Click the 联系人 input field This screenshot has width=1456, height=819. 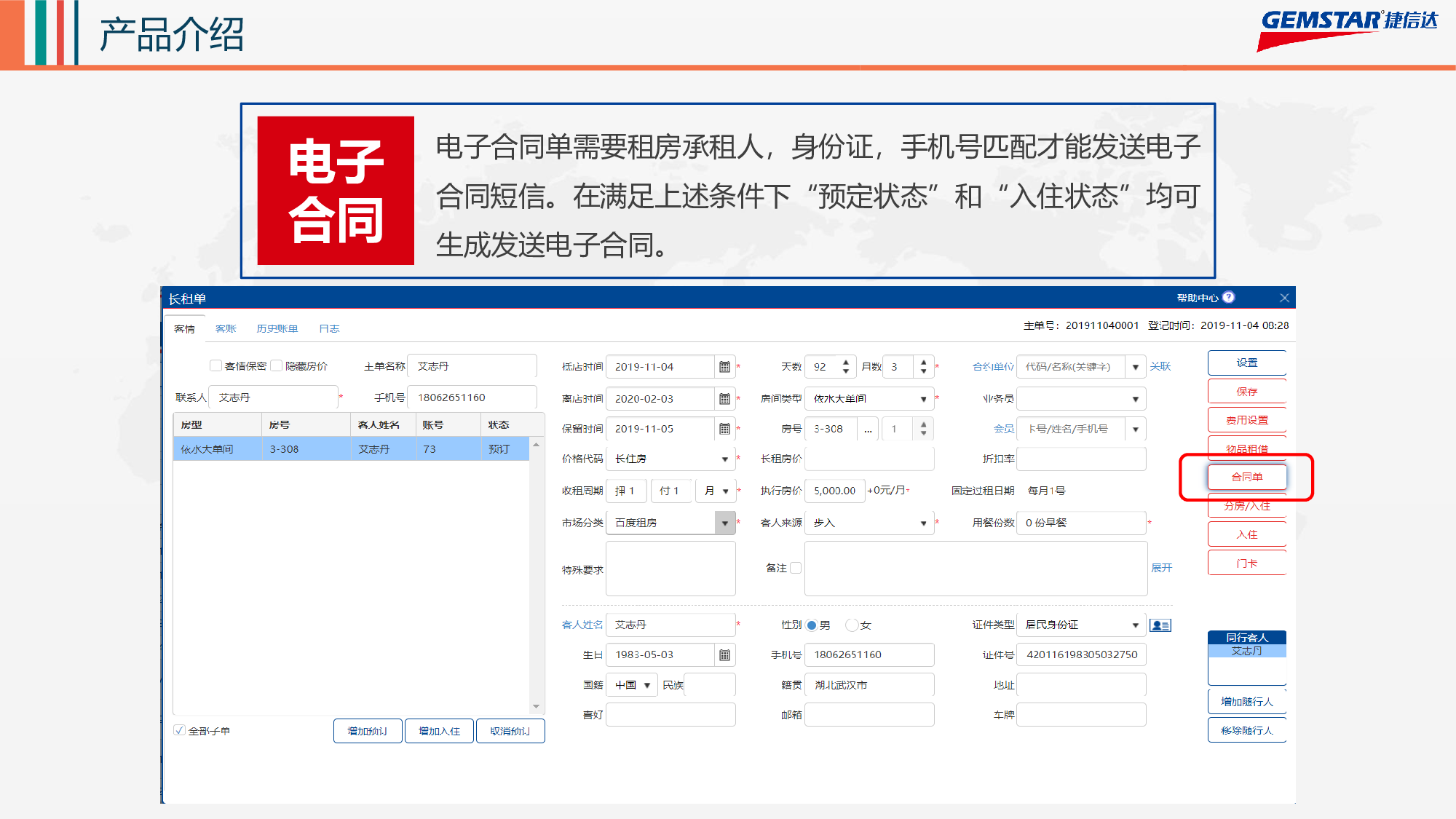pyautogui.click(x=273, y=397)
